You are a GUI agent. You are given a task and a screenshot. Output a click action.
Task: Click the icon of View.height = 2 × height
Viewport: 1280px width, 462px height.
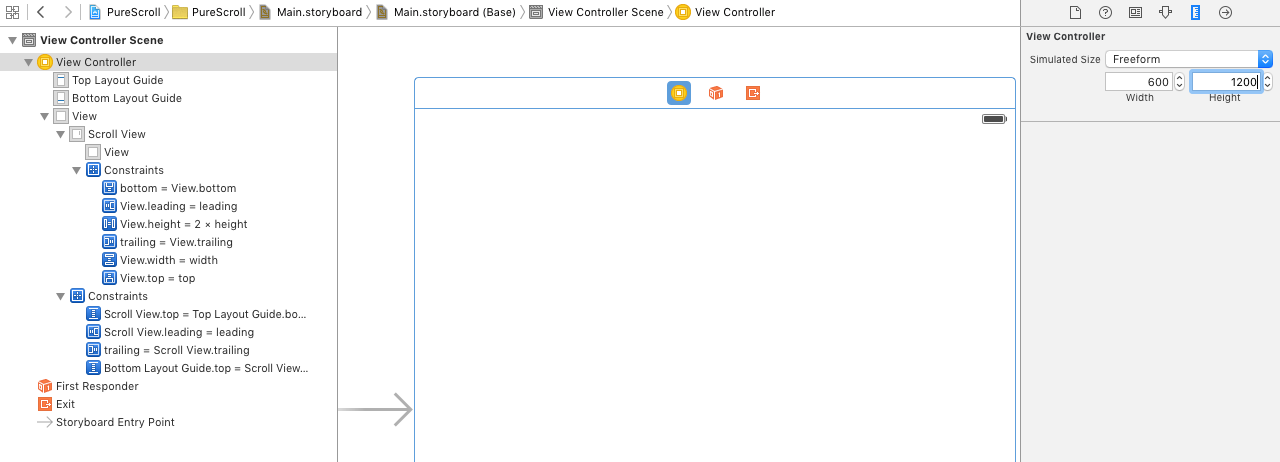pos(109,224)
